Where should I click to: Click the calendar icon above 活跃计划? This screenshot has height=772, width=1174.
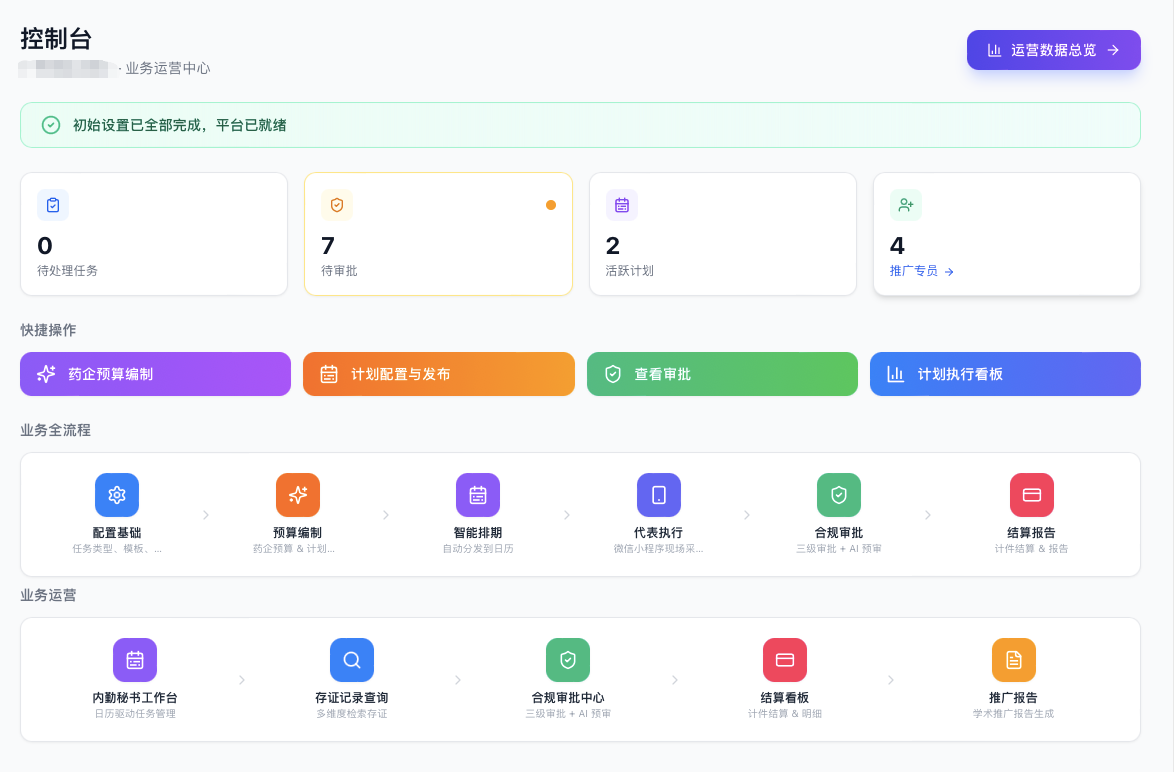click(621, 205)
